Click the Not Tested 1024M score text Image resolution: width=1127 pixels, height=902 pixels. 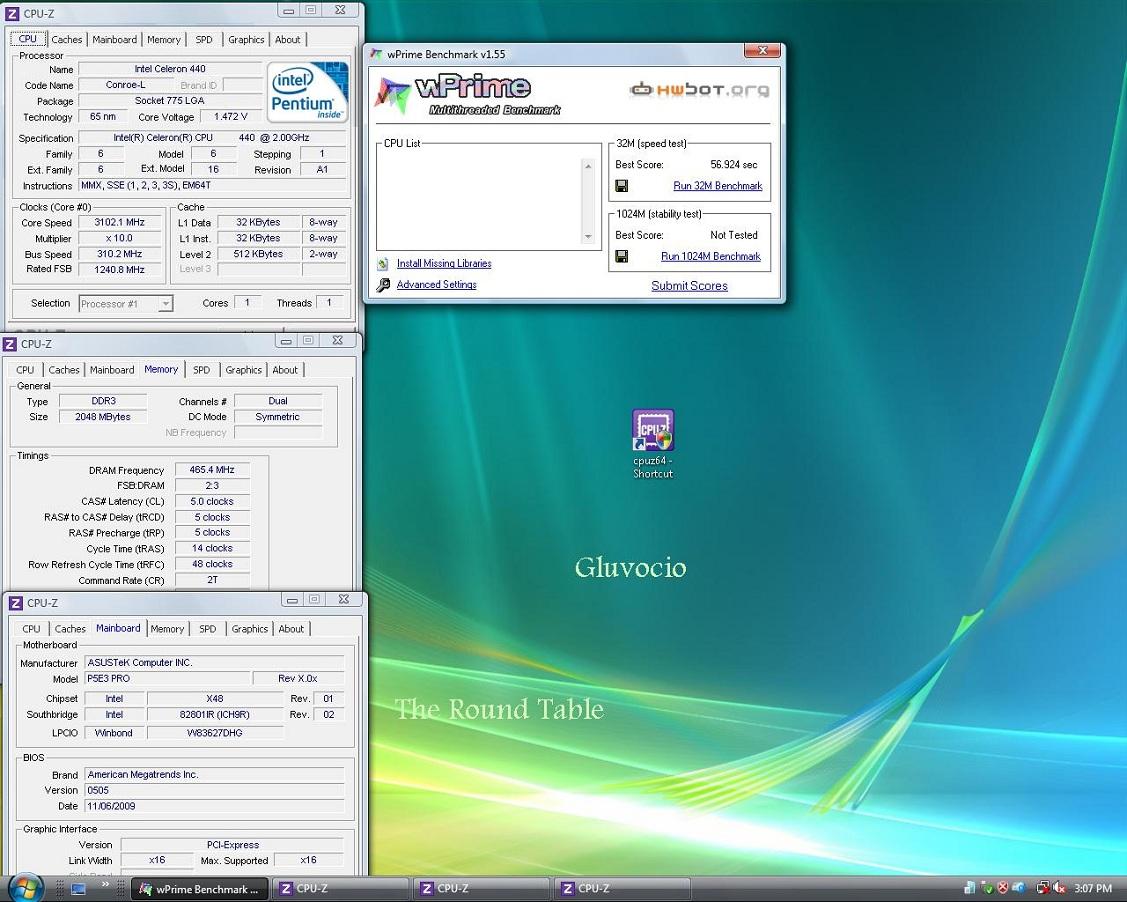(x=734, y=235)
